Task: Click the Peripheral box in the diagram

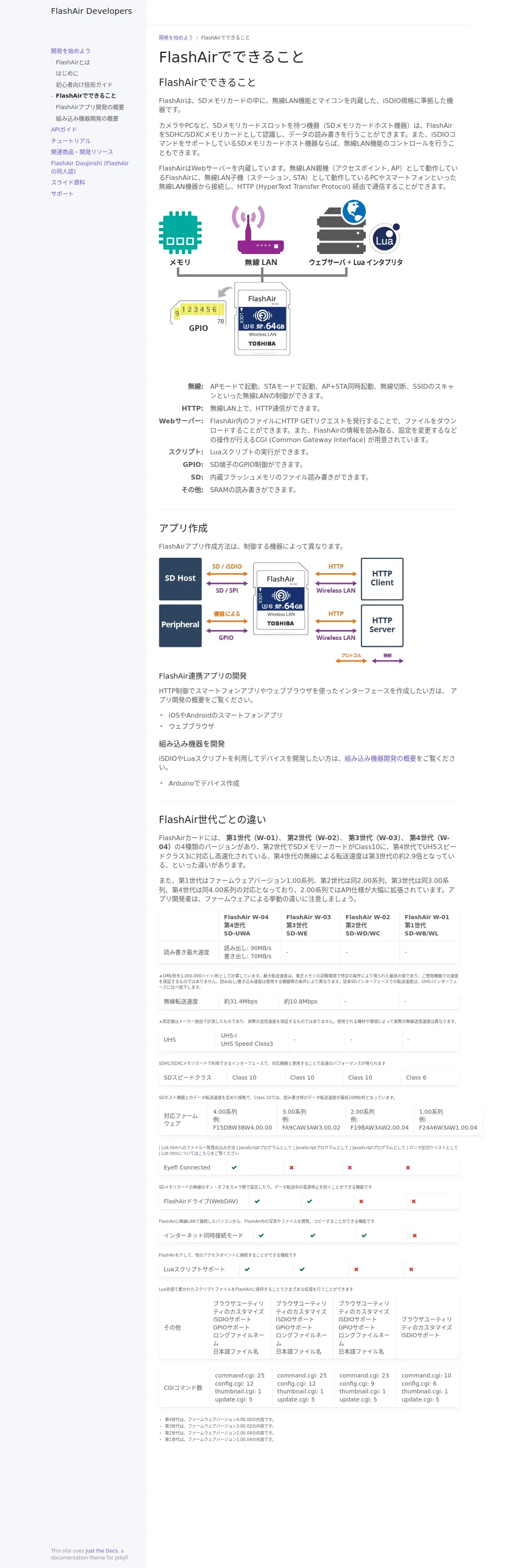Action: coord(180,625)
